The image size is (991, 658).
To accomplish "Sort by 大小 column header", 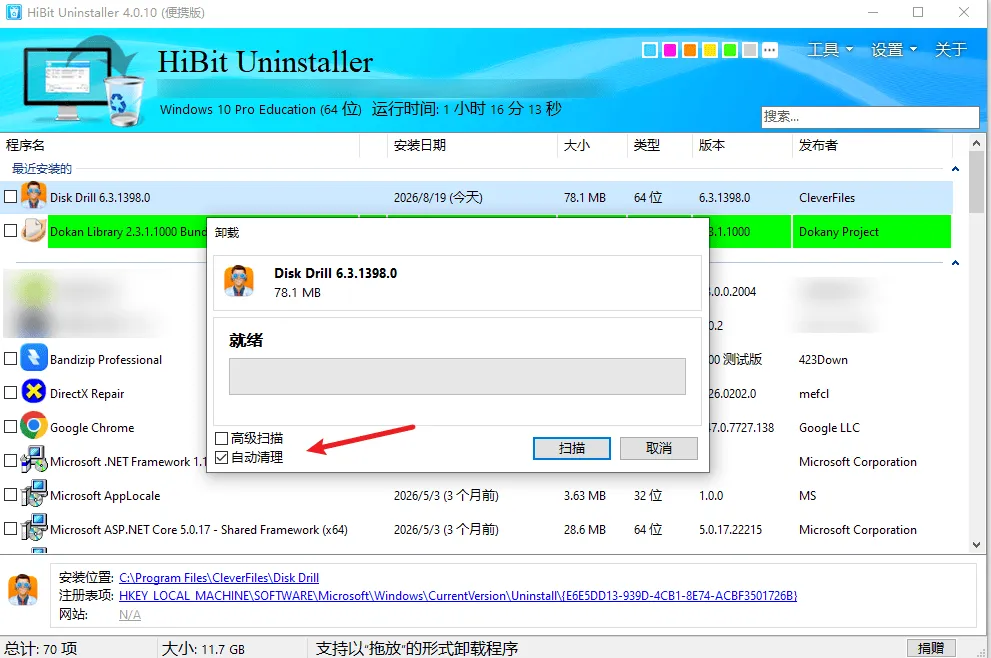I will pos(592,145).
